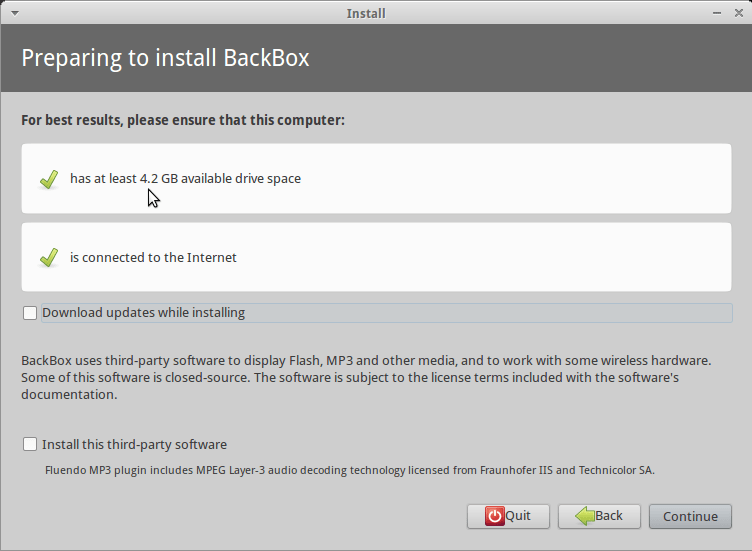Click the "For best results" instruction line

point(183,120)
